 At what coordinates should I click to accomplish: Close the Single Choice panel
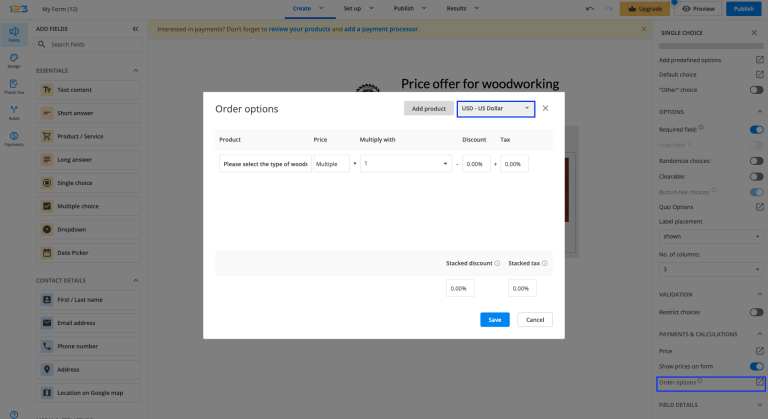click(x=754, y=32)
